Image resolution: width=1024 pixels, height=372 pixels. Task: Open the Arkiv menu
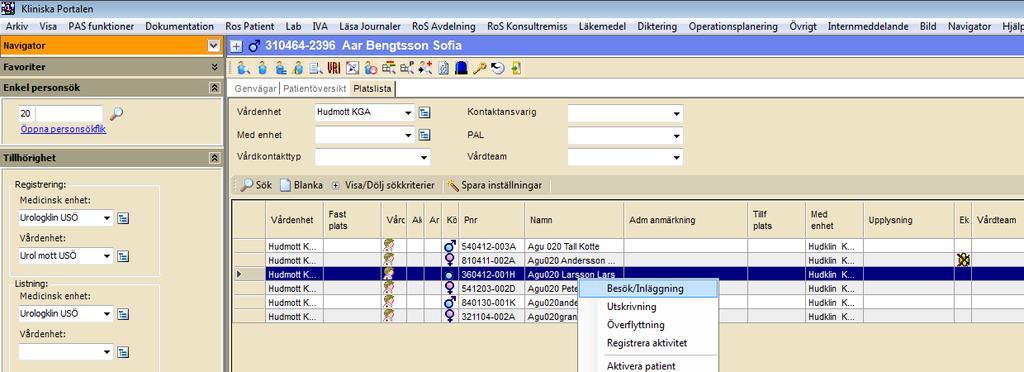[x=16, y=26]
